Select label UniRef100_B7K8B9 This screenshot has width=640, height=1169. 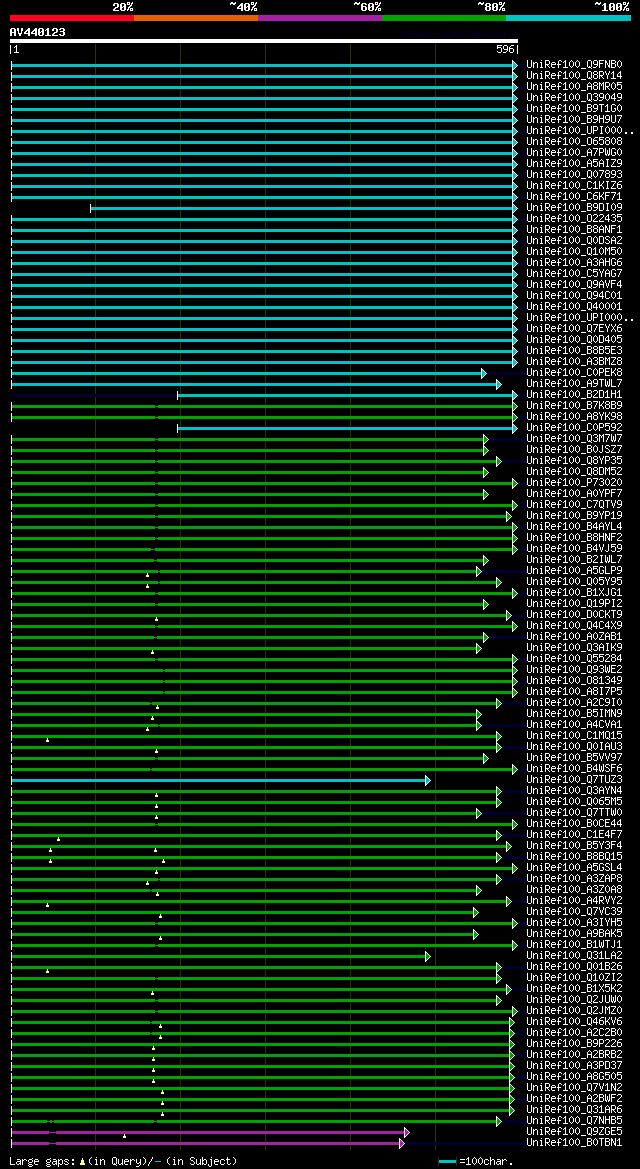coord(574,406)
